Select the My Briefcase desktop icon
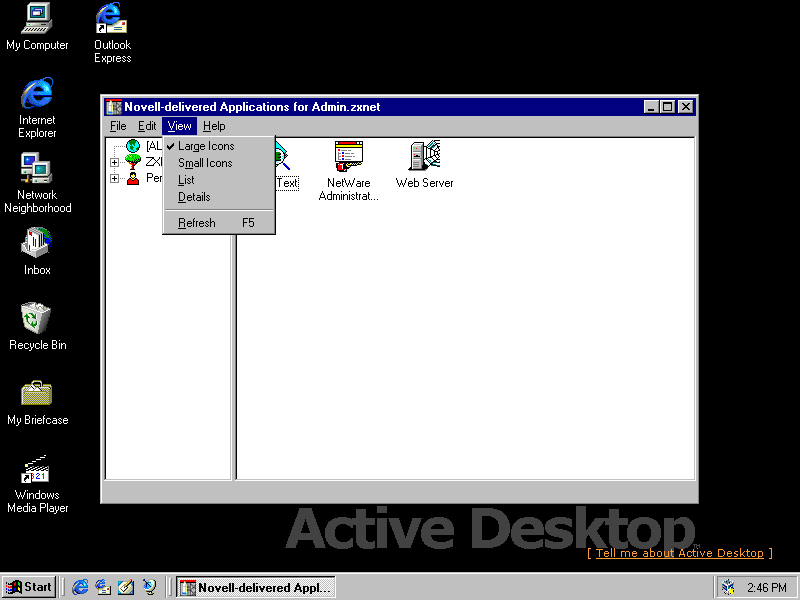800x600 pixels. [37, 402]
